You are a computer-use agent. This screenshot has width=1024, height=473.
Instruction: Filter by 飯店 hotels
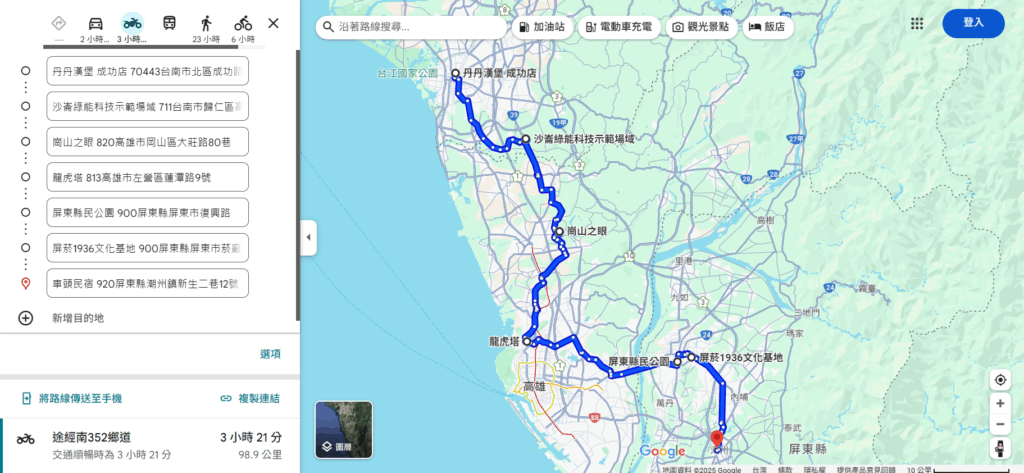[768, 27]
